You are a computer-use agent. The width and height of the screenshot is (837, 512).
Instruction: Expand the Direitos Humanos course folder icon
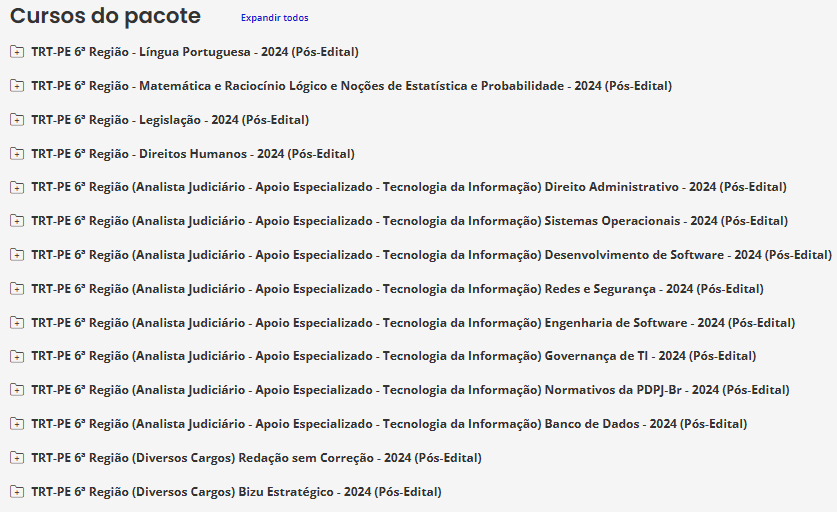17,154
